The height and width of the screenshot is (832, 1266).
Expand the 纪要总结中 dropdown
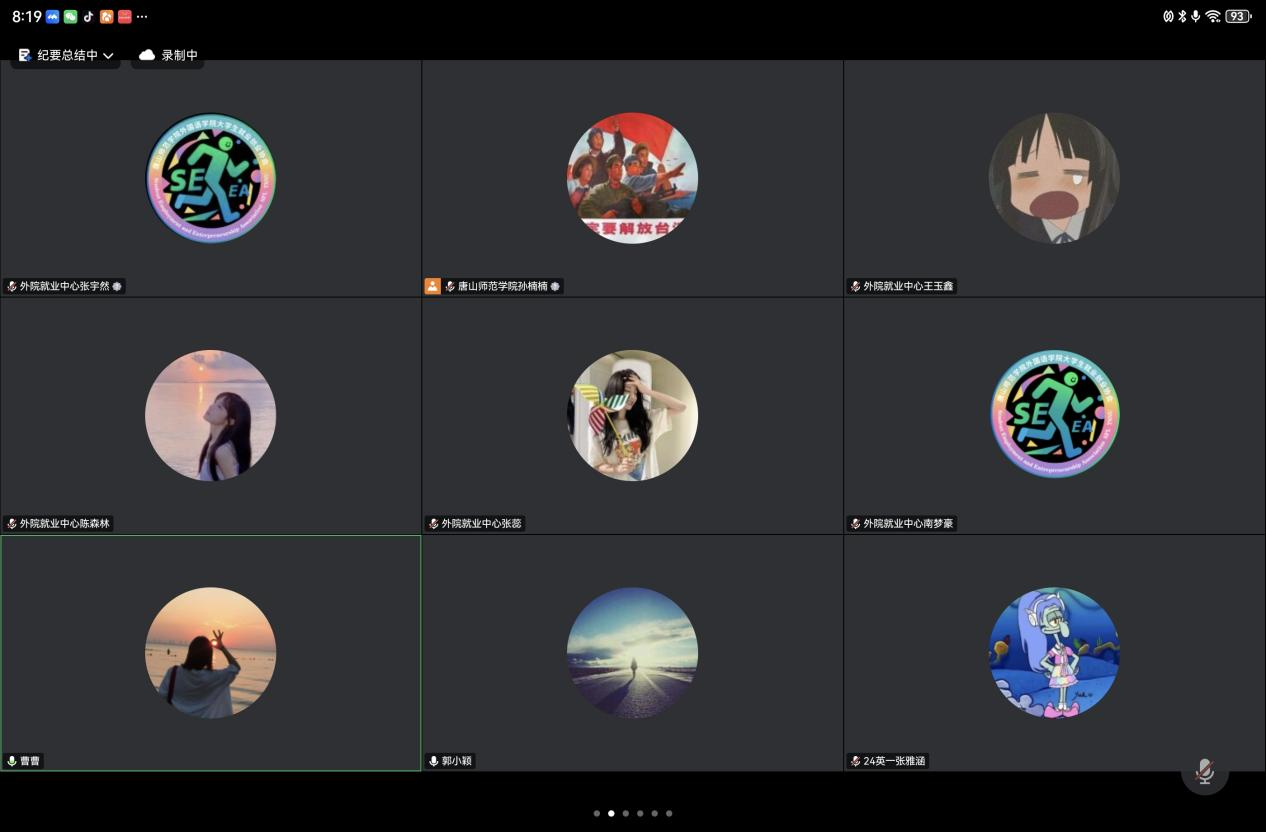108,56
